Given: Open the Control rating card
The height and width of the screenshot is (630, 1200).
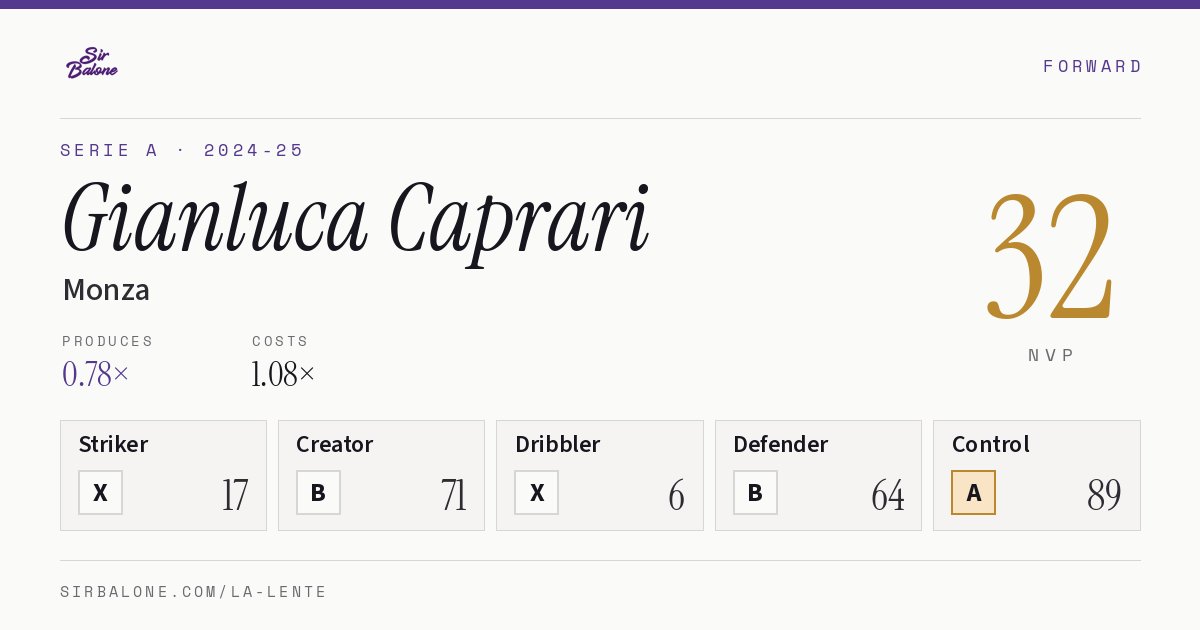Looking at the screenshot, I should (1037, 475).
